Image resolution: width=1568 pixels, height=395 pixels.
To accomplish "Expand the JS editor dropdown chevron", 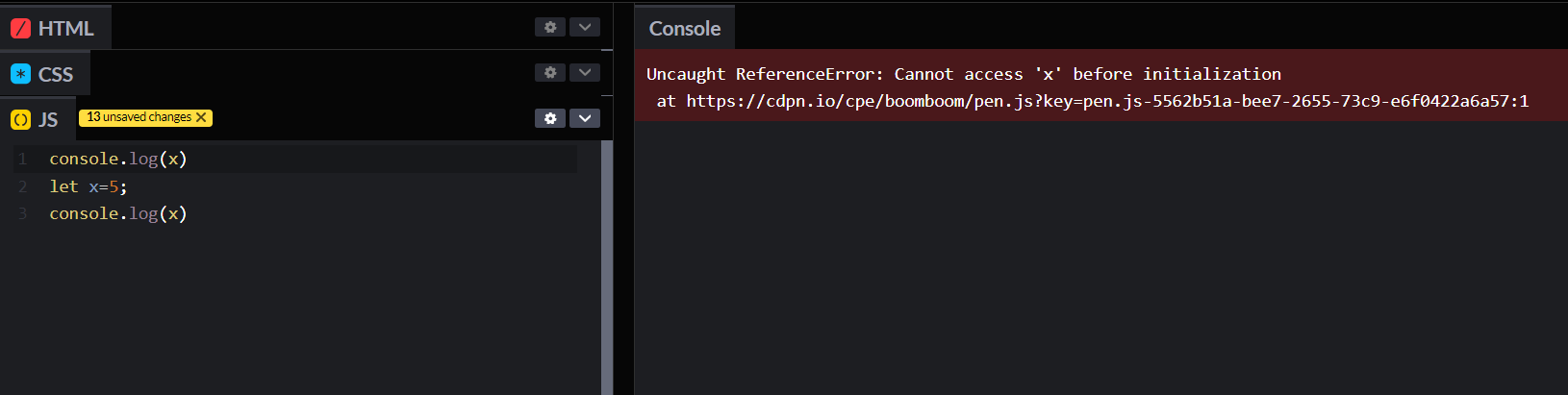I will pyautogui.click(x=585, y=118).
